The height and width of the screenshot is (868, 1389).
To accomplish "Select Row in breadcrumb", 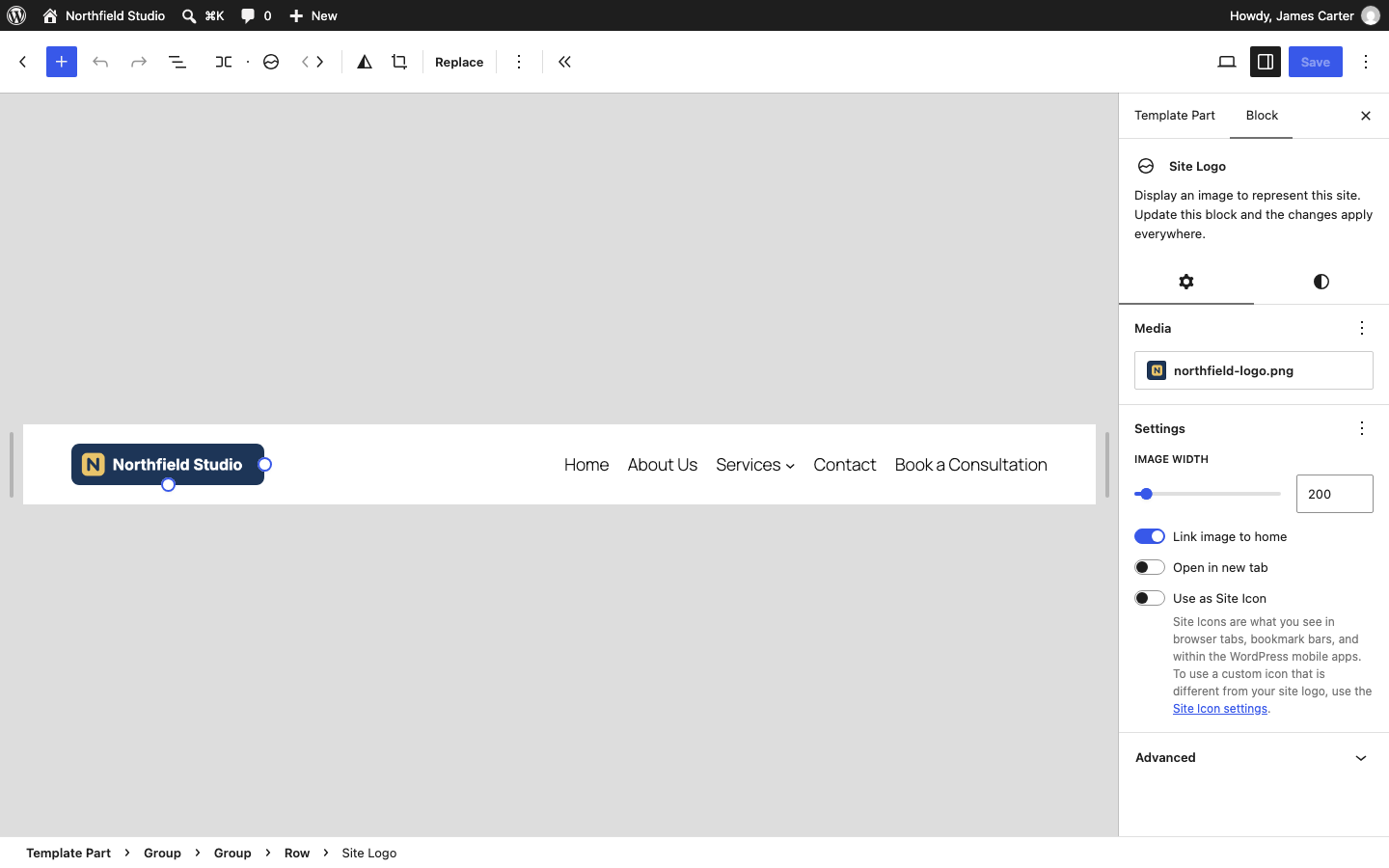I will point(297,853).
